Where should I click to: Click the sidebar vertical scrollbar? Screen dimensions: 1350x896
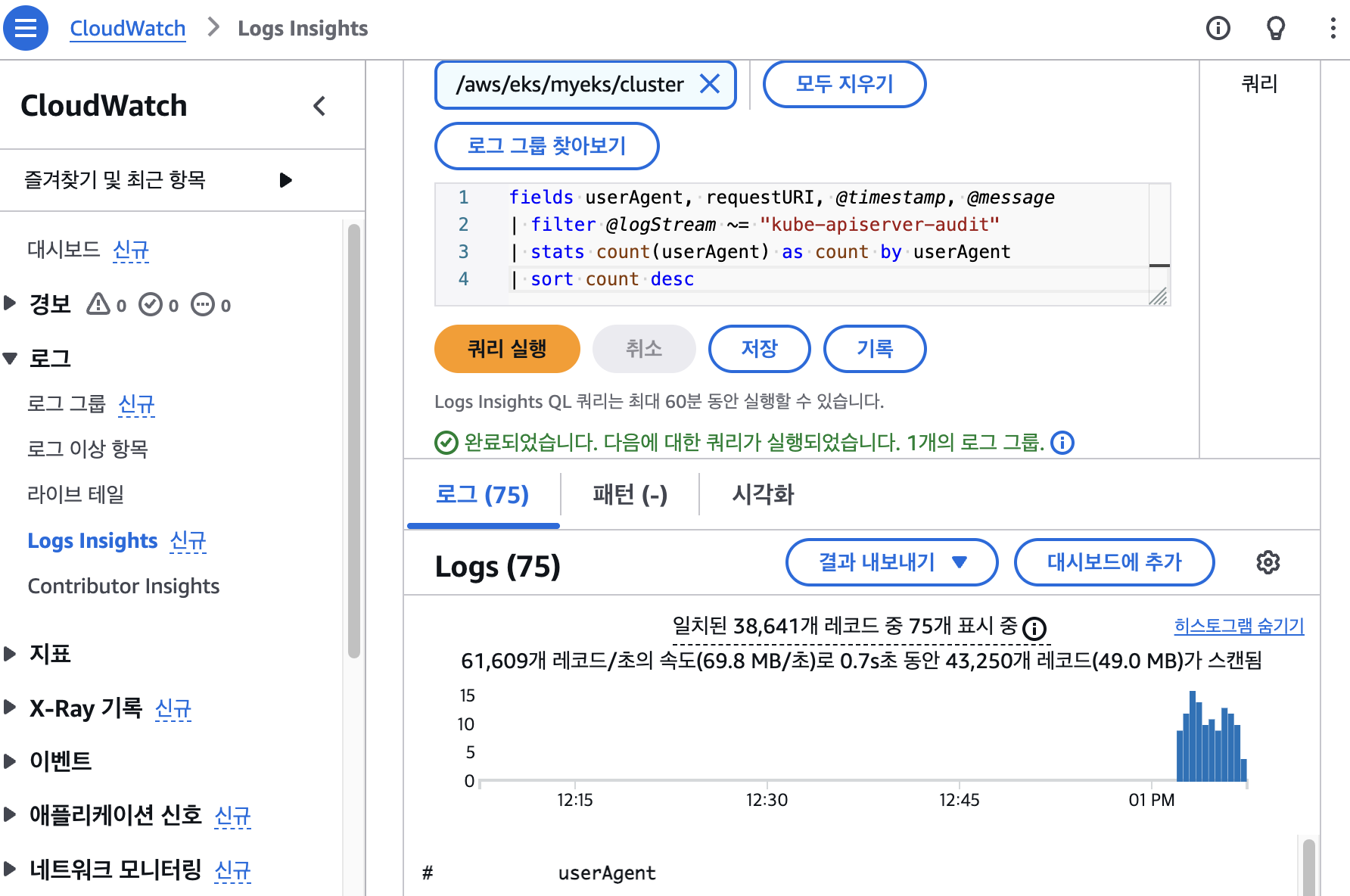pyautogui.click(x=353, y=441)
